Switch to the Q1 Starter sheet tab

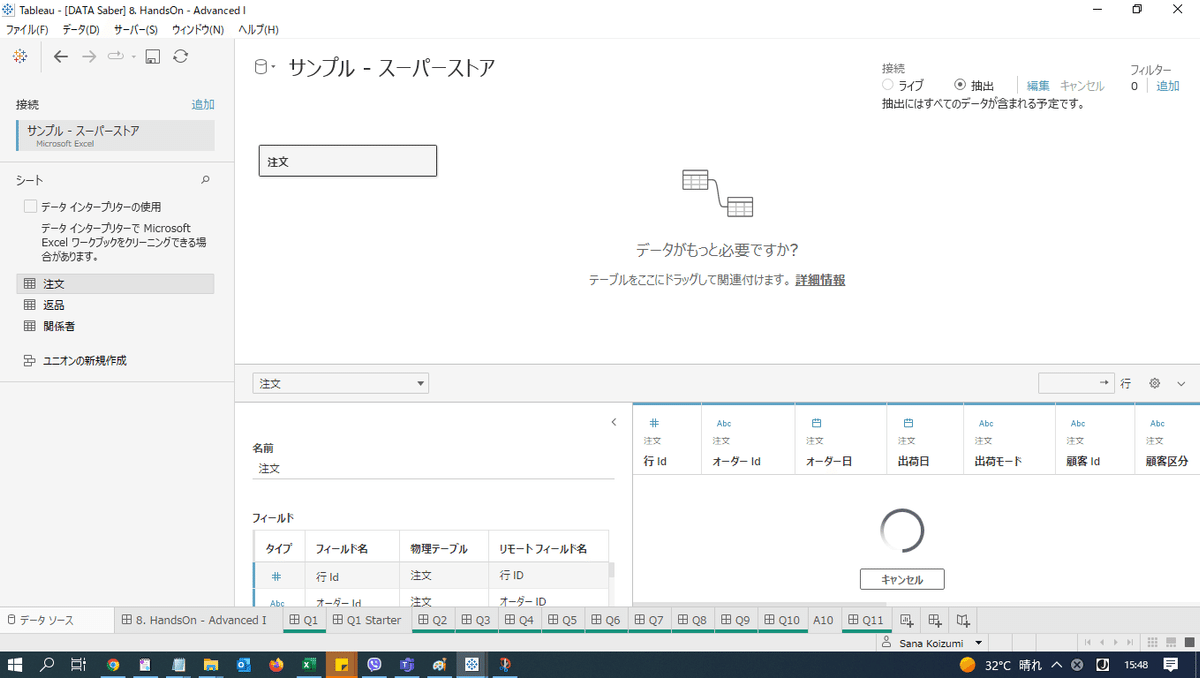tap(366, 620)
